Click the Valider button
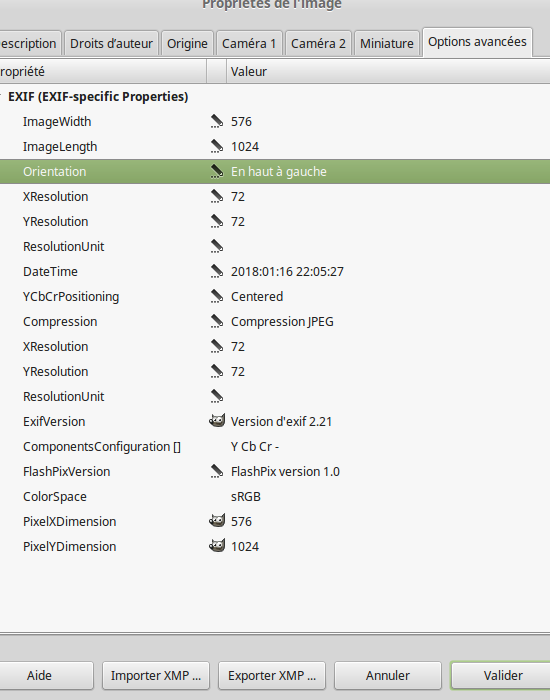This screenshot has width=550, height=700. (x=503, y=675)
